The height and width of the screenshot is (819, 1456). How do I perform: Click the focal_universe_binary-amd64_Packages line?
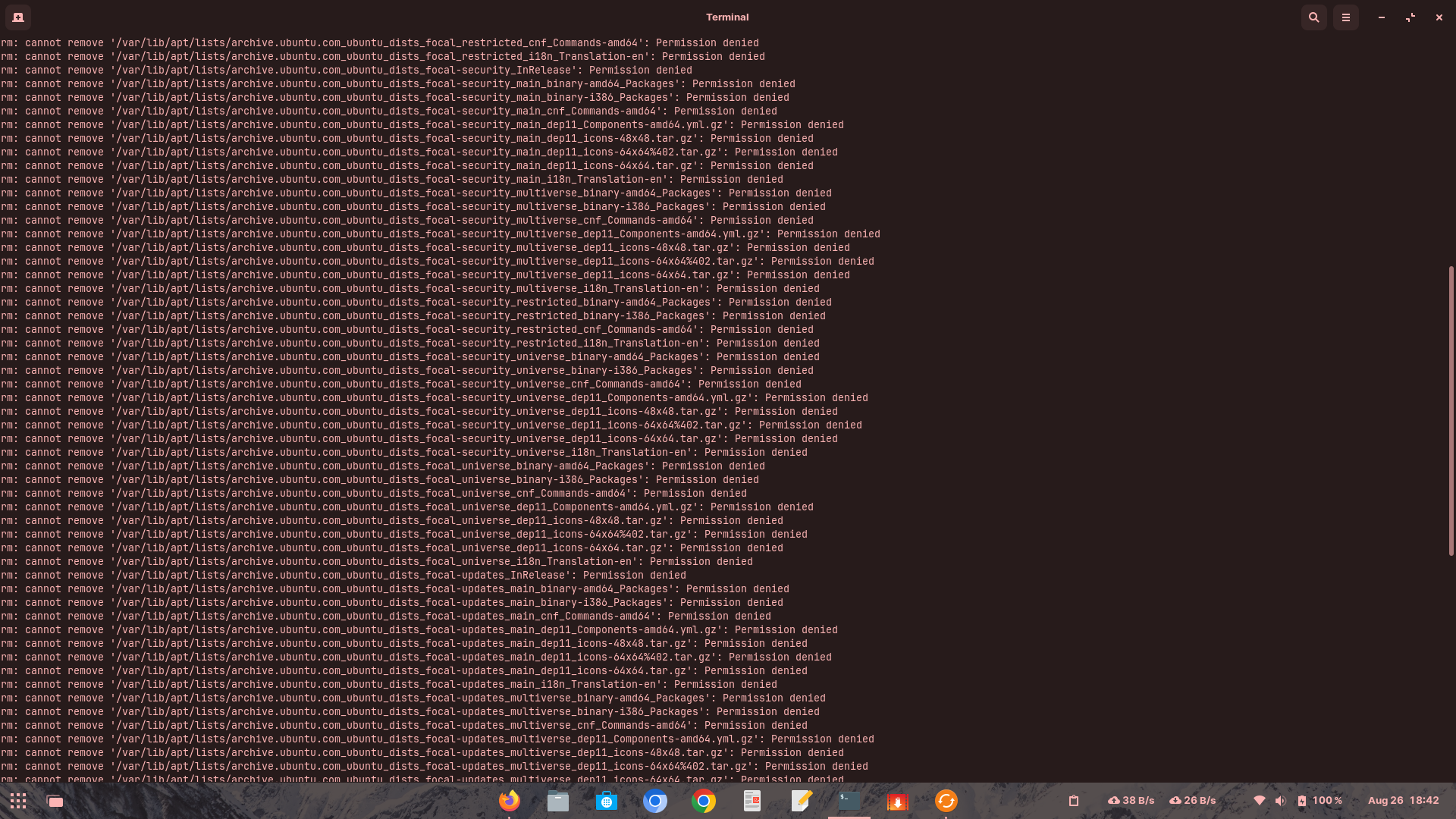tap(383, 466)
